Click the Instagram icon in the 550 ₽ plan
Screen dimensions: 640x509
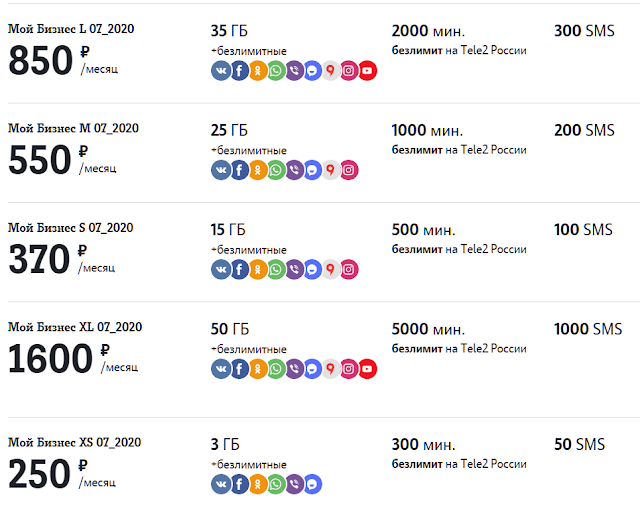click(x=349, y=170)
